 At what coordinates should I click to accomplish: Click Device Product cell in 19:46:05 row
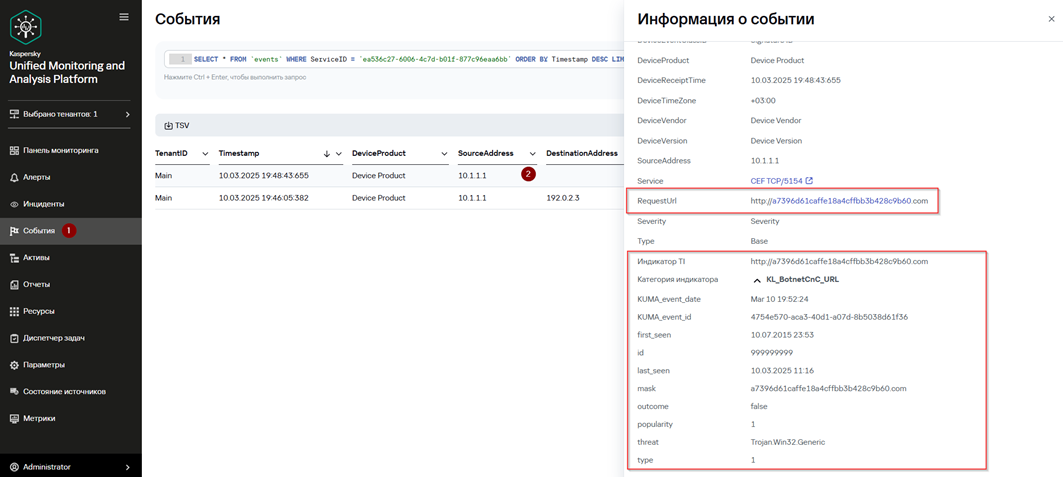coord(378,198)
